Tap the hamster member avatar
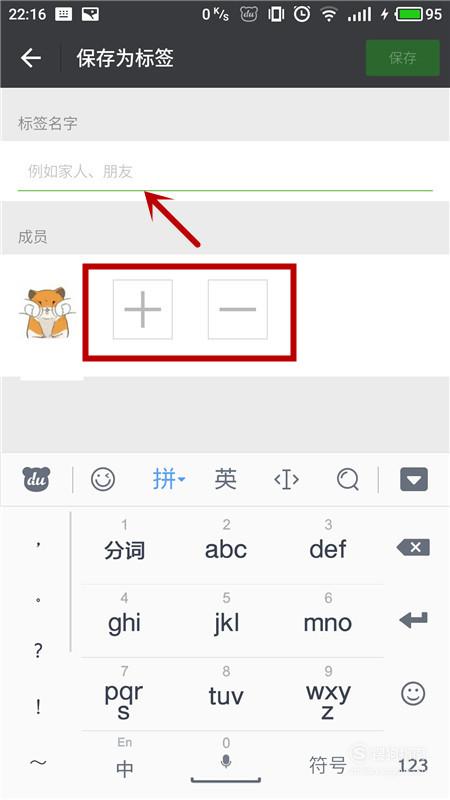Viewport: 450px width, 800px height. pyautogui.click(x=47, y=312)
